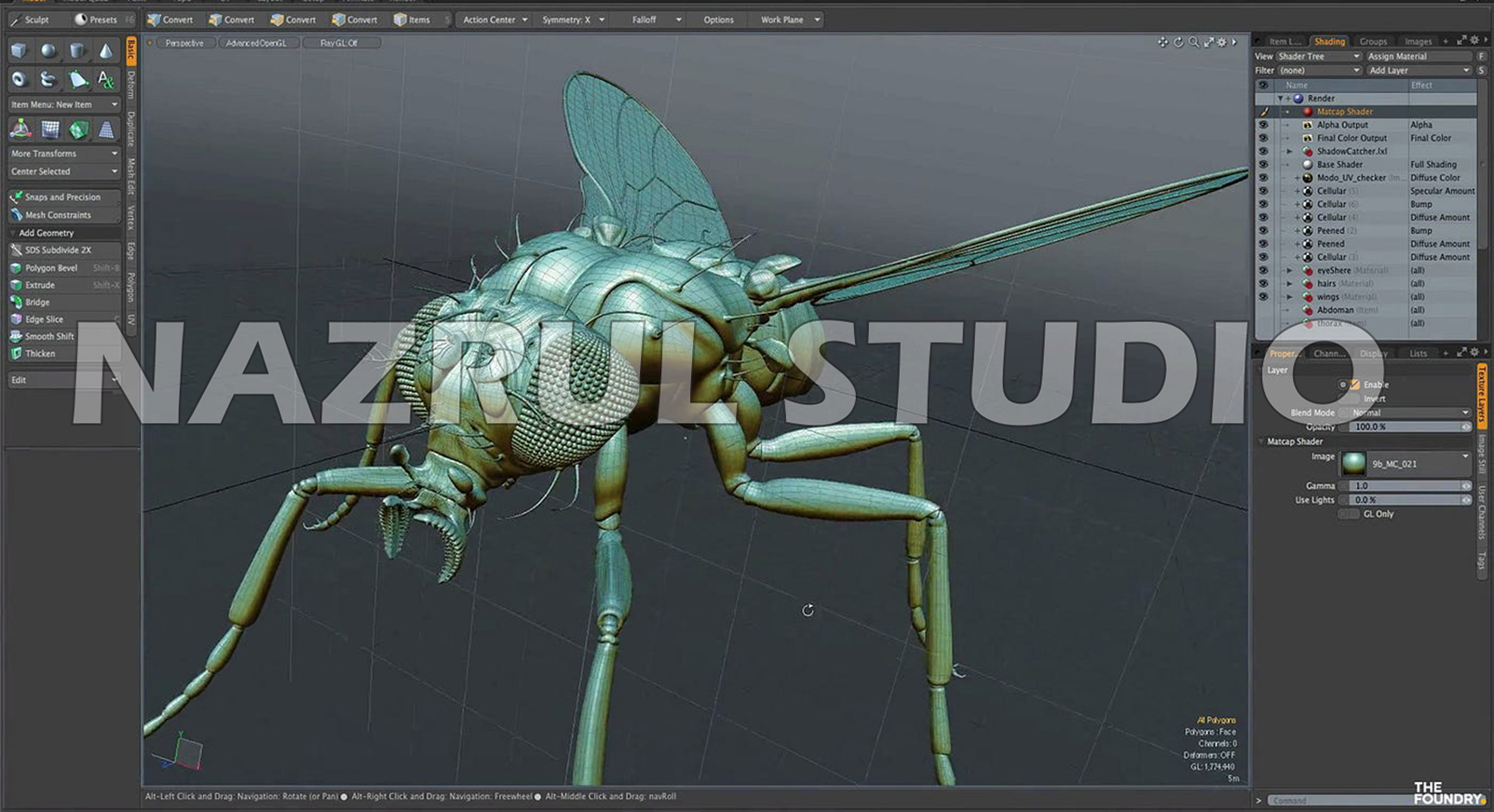Toggle the Enable layer checkbox
1494x812 pixels.
(x=1354, y=385)
